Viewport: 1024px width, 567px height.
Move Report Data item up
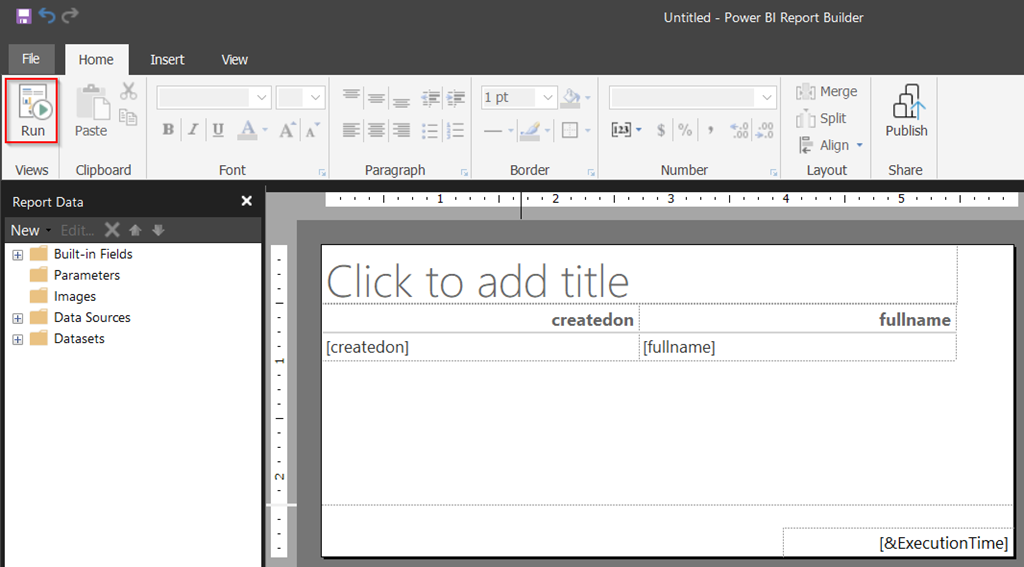[x=135, y=230]
